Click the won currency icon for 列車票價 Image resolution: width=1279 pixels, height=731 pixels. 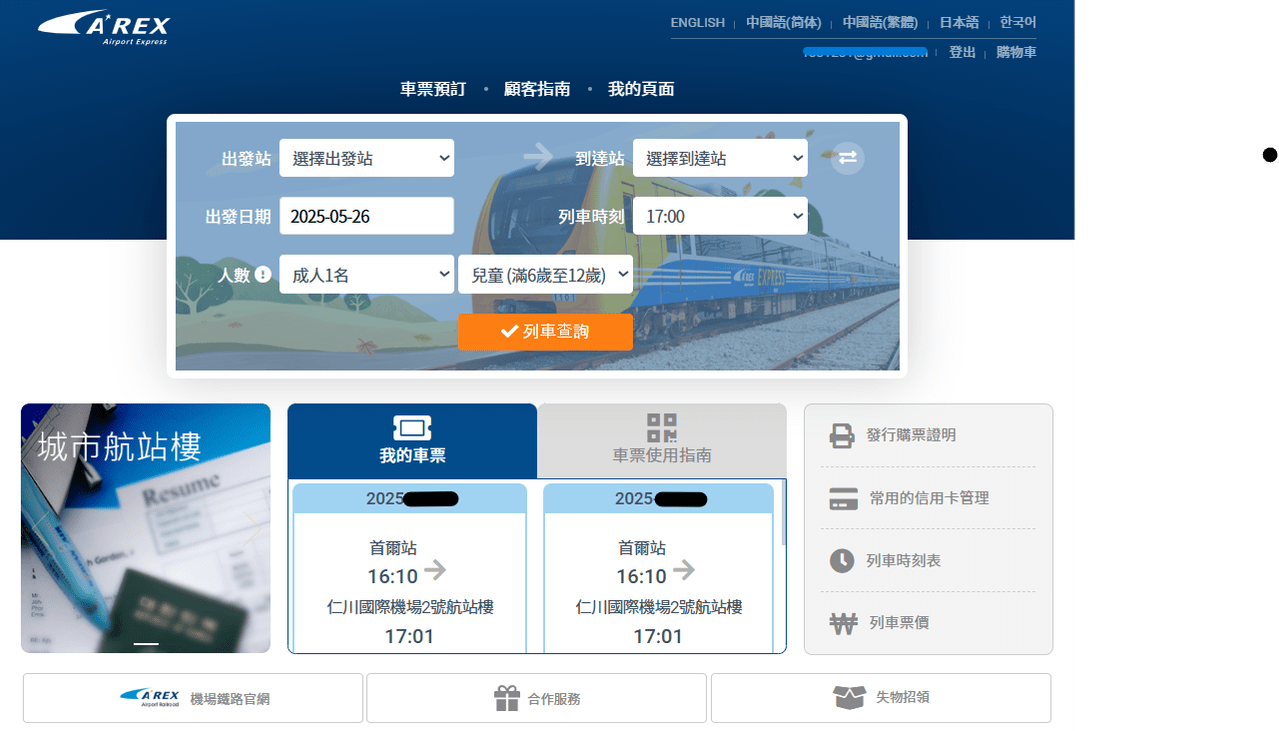pyautogui.click(x=844, y=623)
